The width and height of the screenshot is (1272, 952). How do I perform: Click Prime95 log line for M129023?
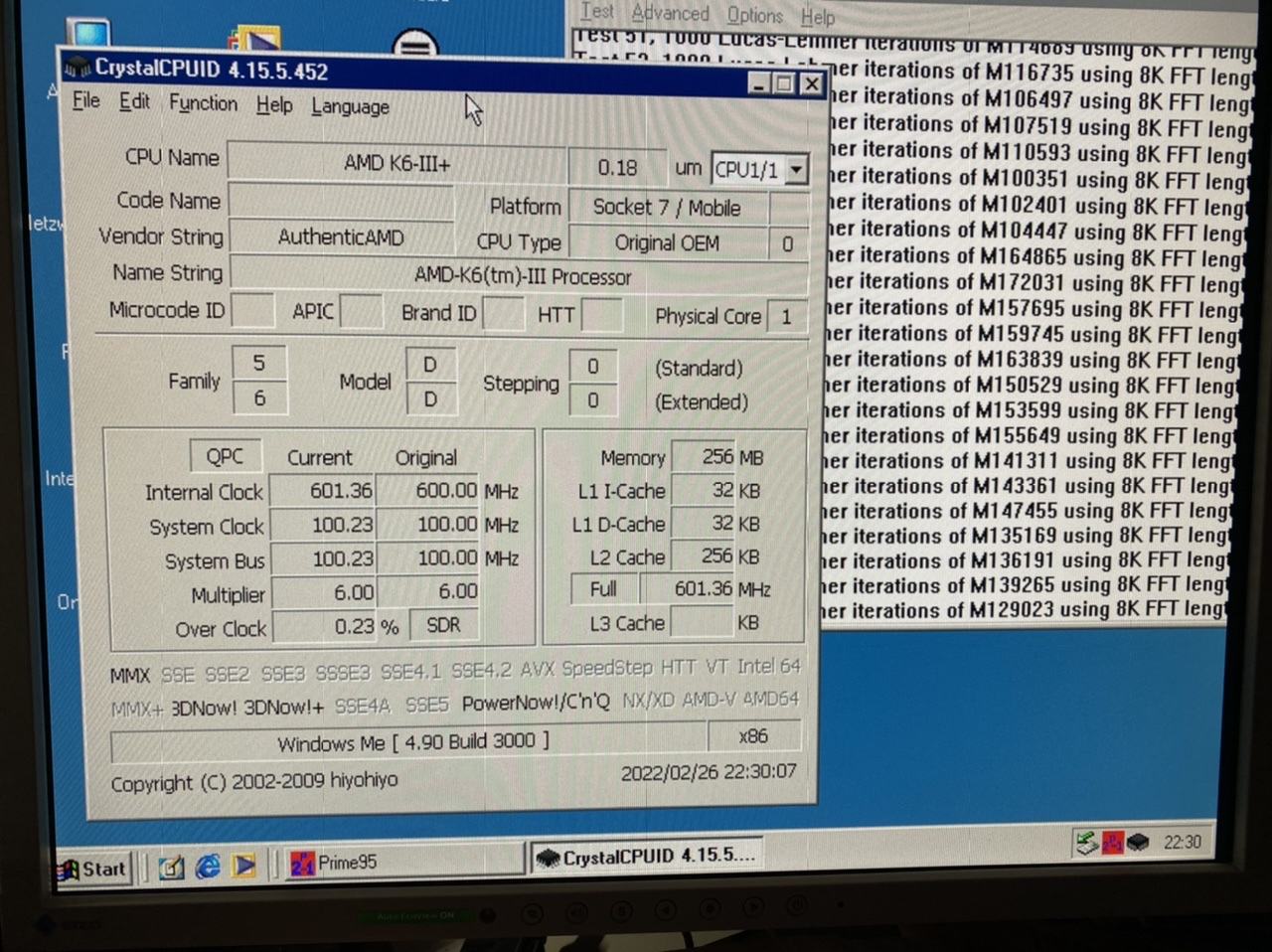(x=1025, y=609)
